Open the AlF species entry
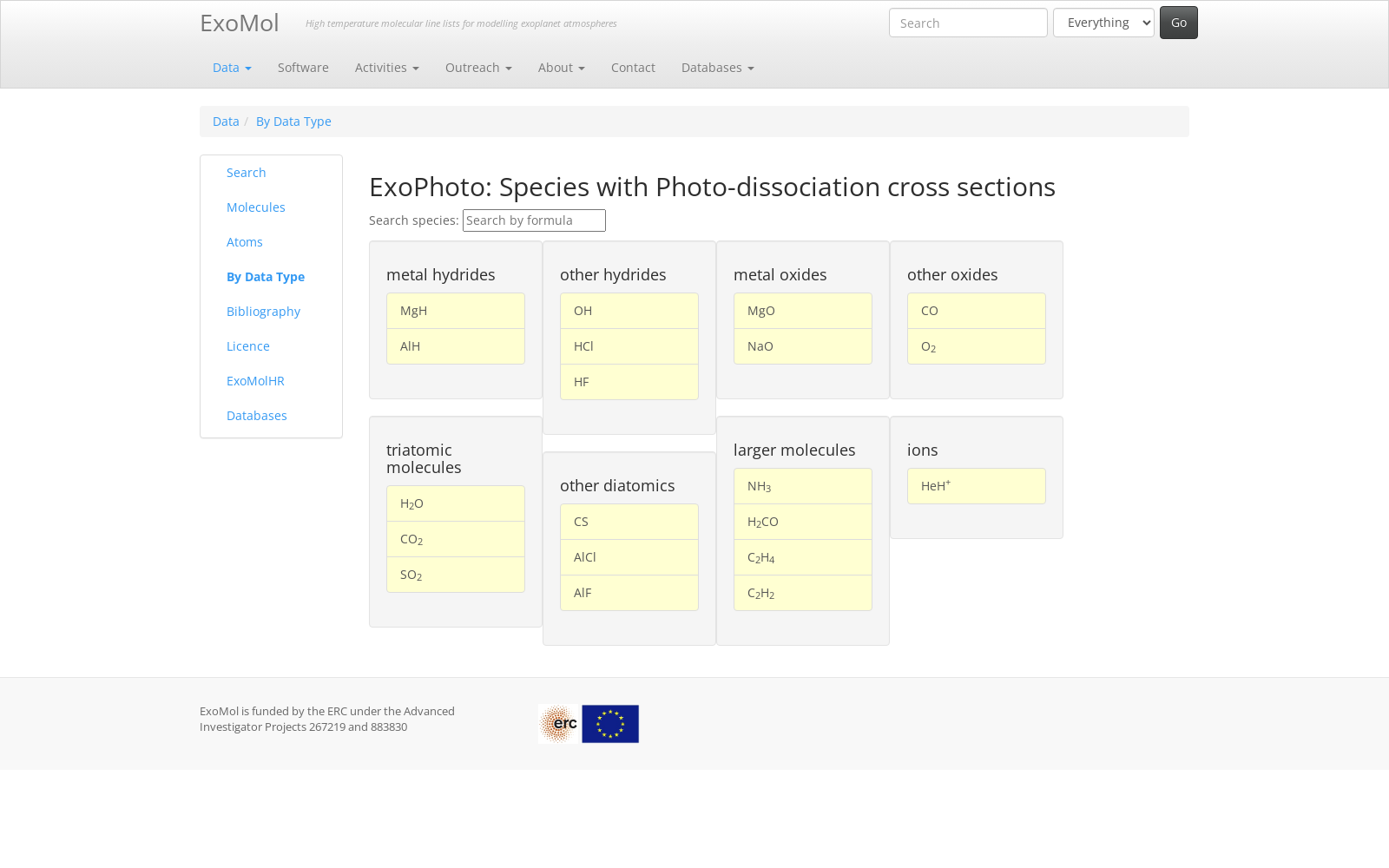 629,593
